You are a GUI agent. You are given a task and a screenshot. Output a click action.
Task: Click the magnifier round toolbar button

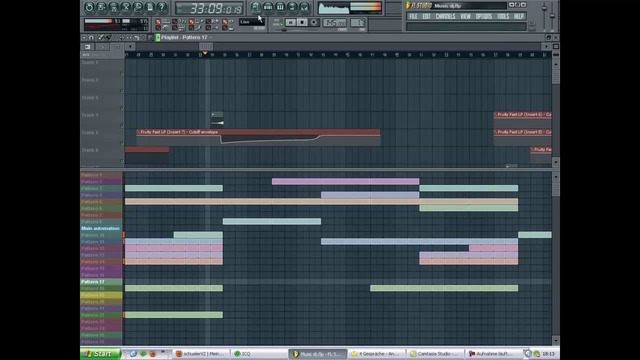coord(138,7)
